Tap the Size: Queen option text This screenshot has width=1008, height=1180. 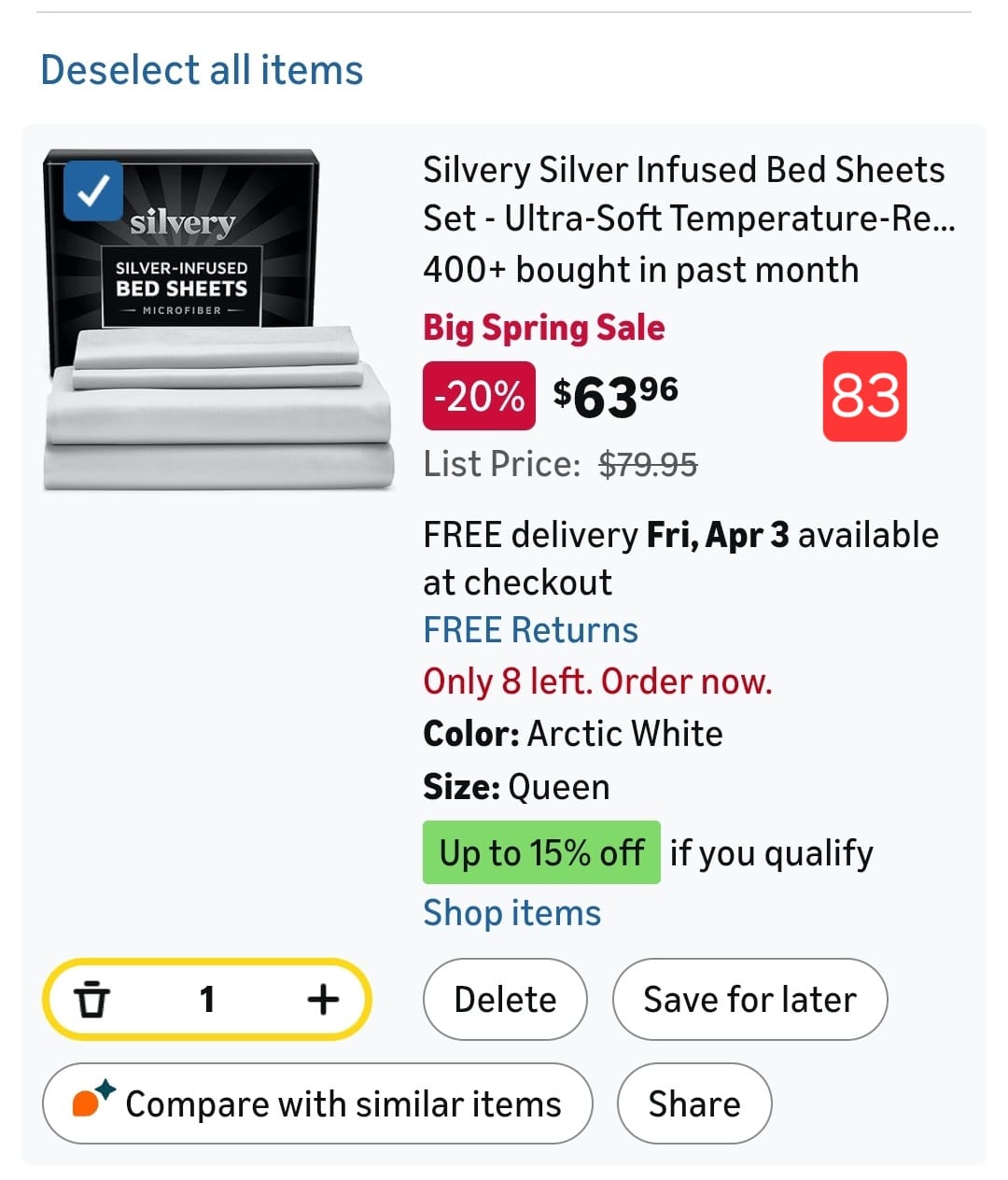(x=516, y=787)
